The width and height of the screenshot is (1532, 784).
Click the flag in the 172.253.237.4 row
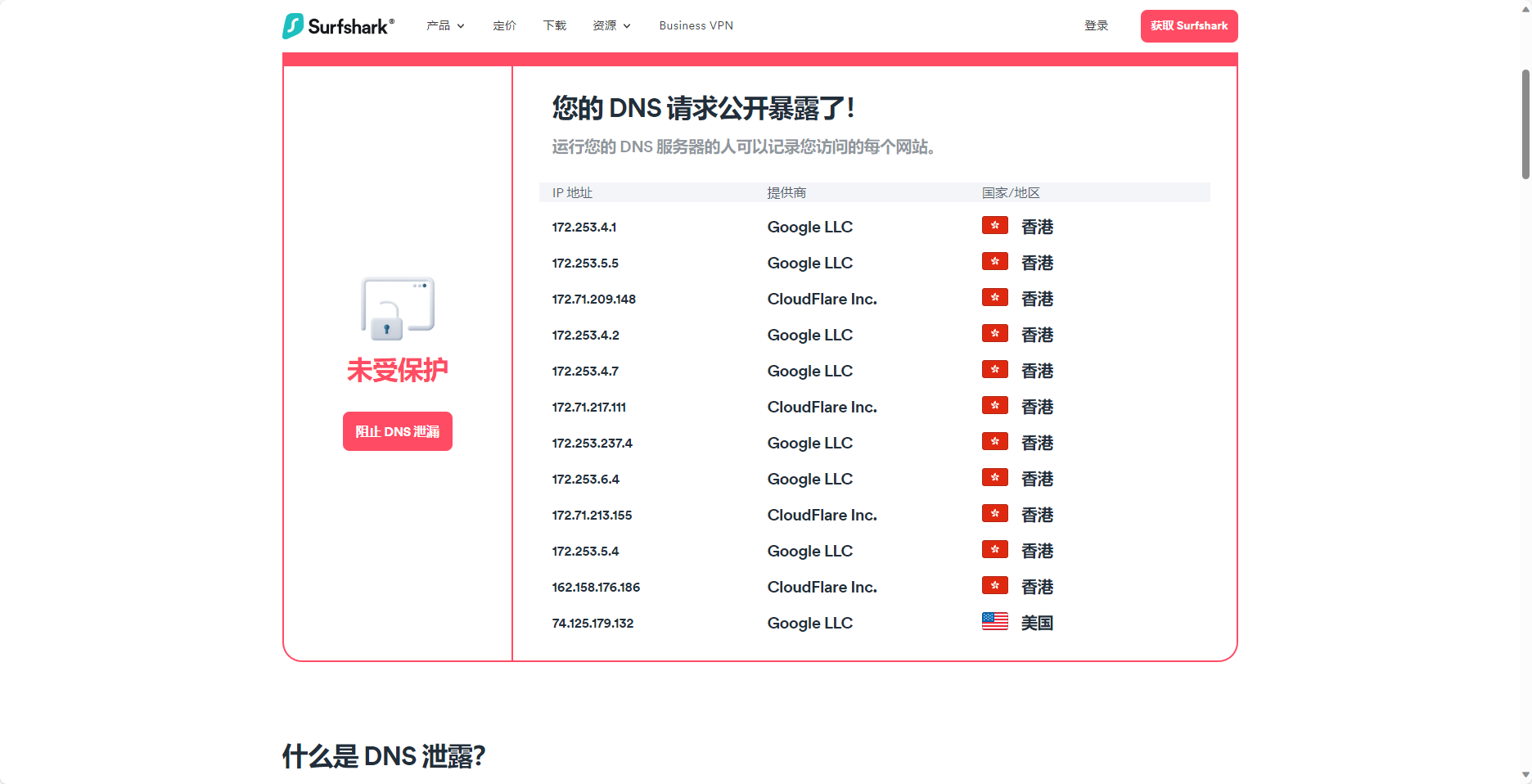(x=995, y=442)
